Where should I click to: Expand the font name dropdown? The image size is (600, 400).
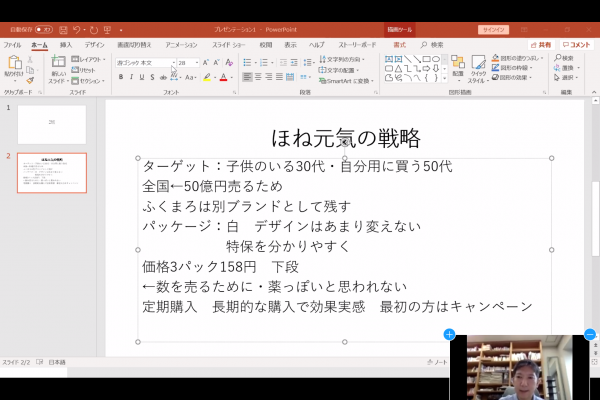(171, 62)
